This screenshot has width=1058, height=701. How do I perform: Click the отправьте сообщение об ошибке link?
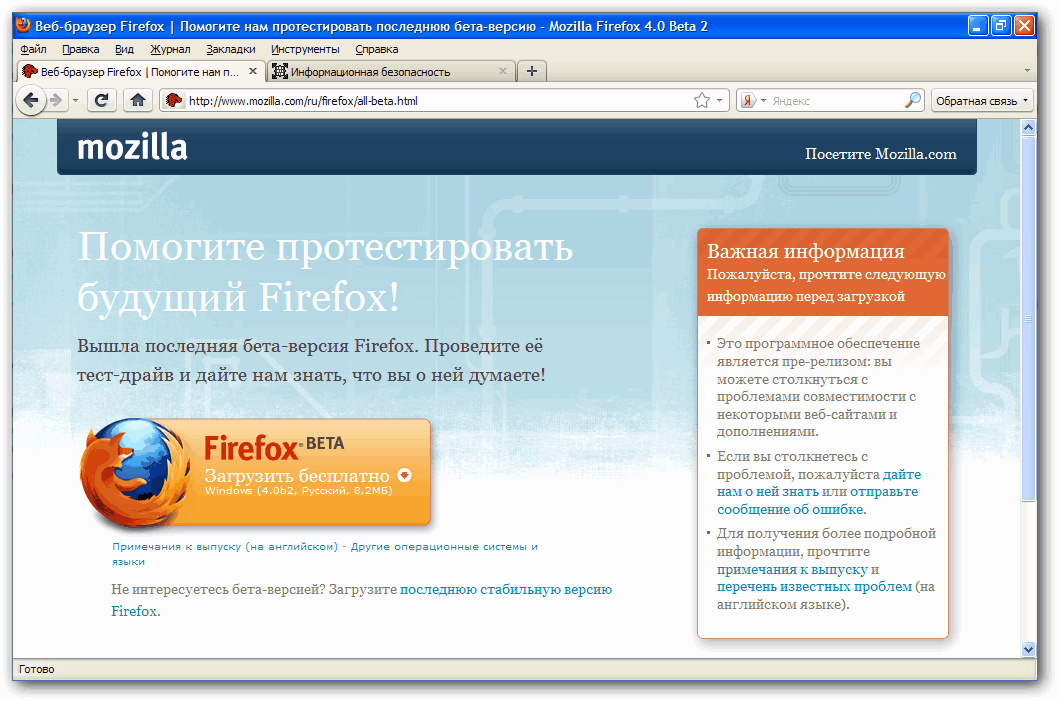(x=817, y=501)
